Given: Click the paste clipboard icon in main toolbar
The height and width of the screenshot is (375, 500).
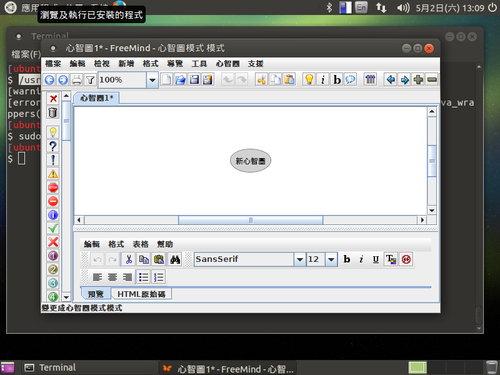Looking at the screenshot, I should coord(289,80).
